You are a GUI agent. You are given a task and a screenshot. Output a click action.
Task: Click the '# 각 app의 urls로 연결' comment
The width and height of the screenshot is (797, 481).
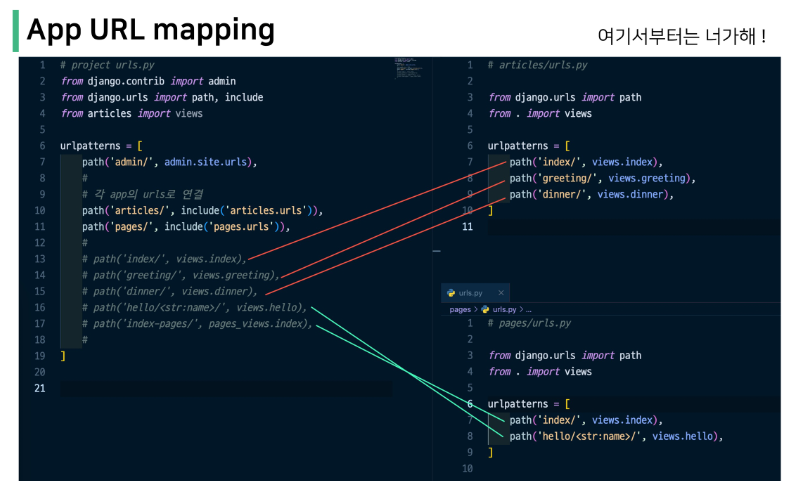(x=143, y=194)
